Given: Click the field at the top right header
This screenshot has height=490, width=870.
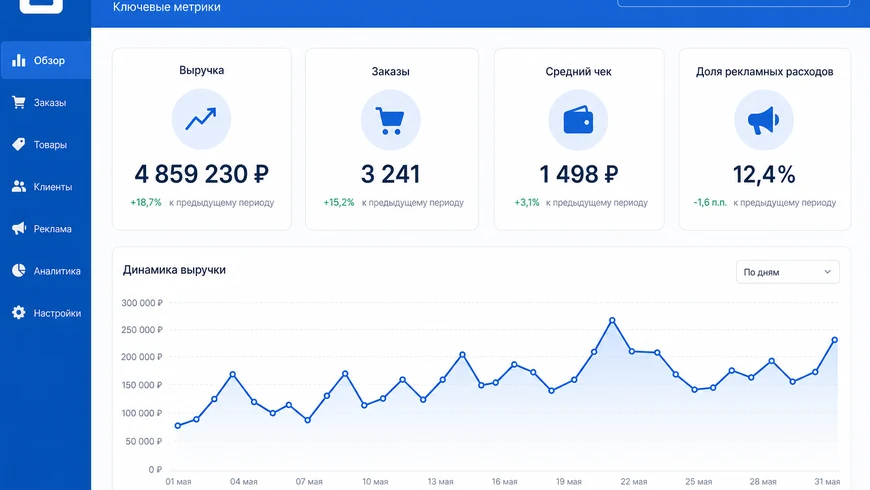Looking at the screenshot, I should coord(733,3).
